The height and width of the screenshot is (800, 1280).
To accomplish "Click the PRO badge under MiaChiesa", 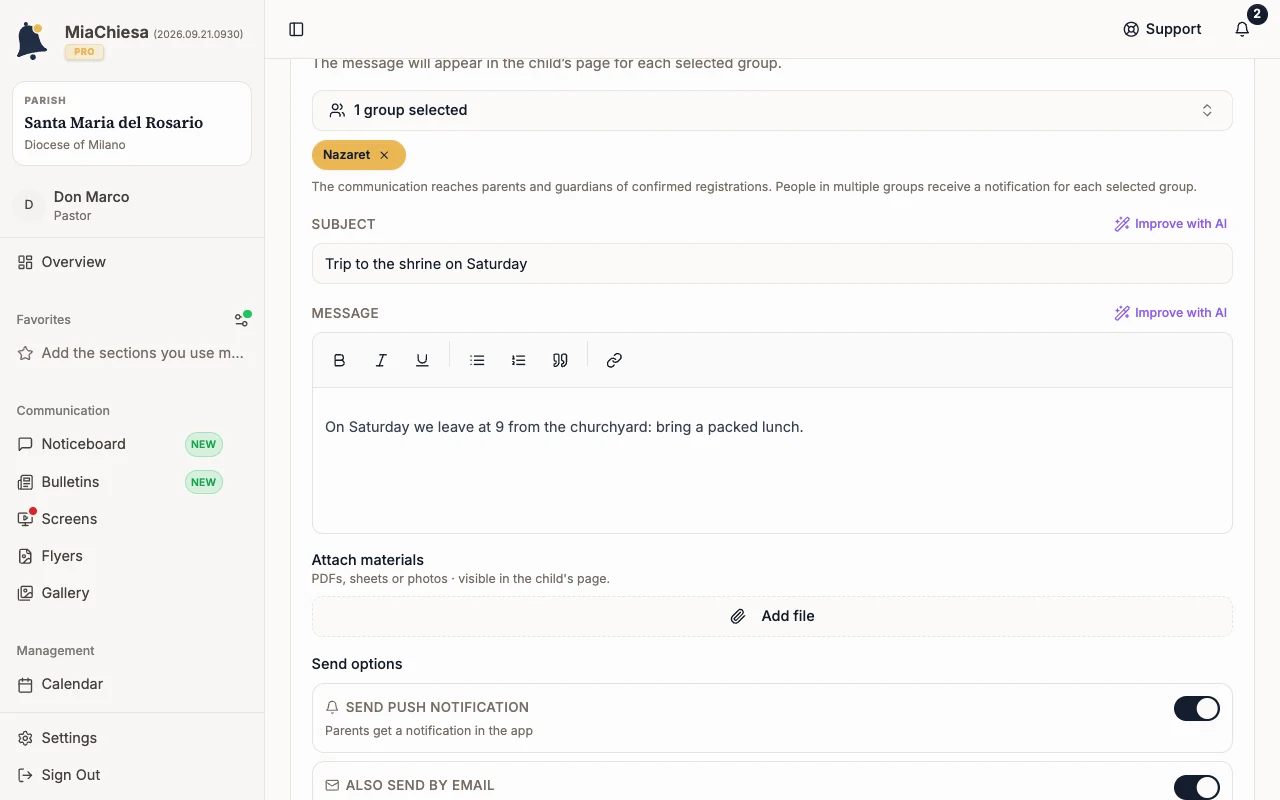I will pos(85,52).
